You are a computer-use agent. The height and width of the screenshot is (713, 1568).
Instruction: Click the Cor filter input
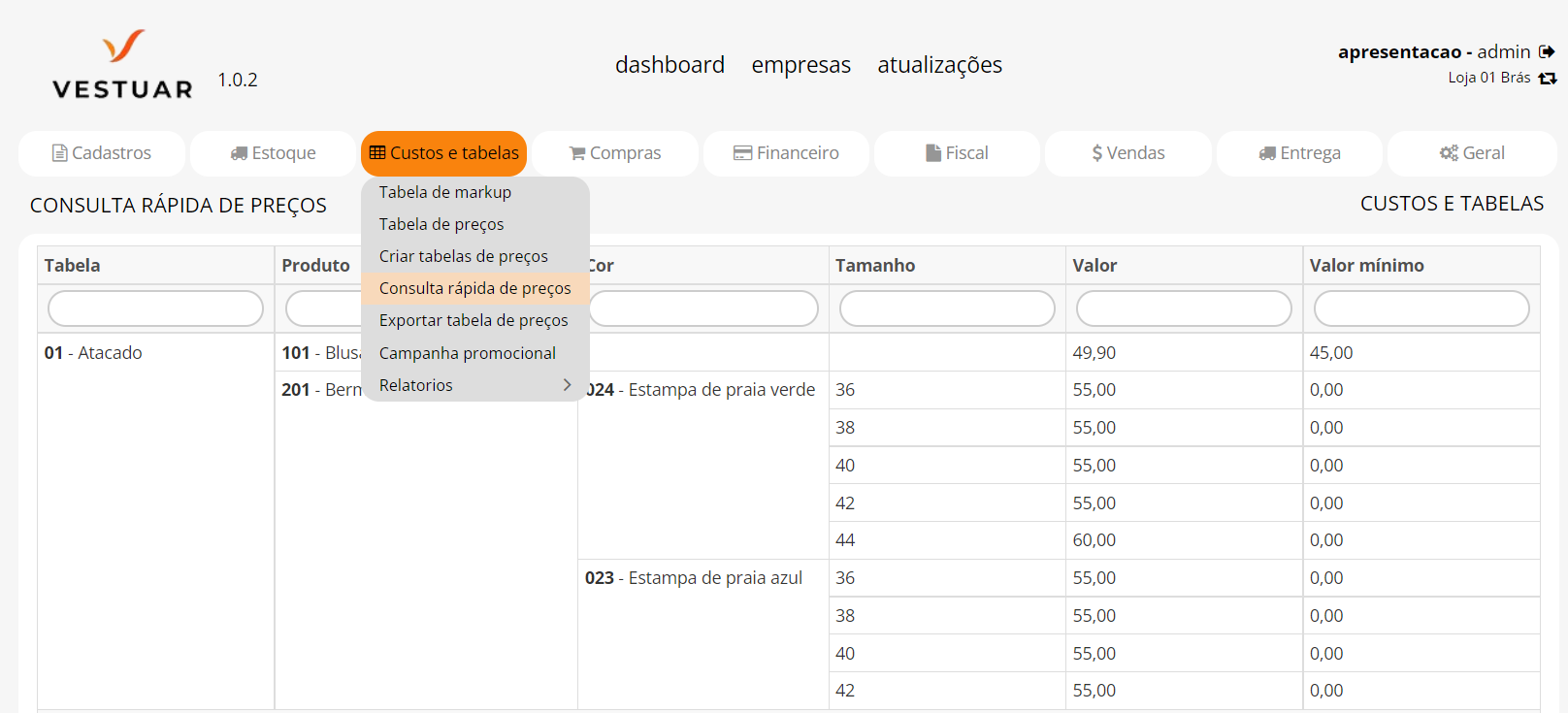(703, 308)
